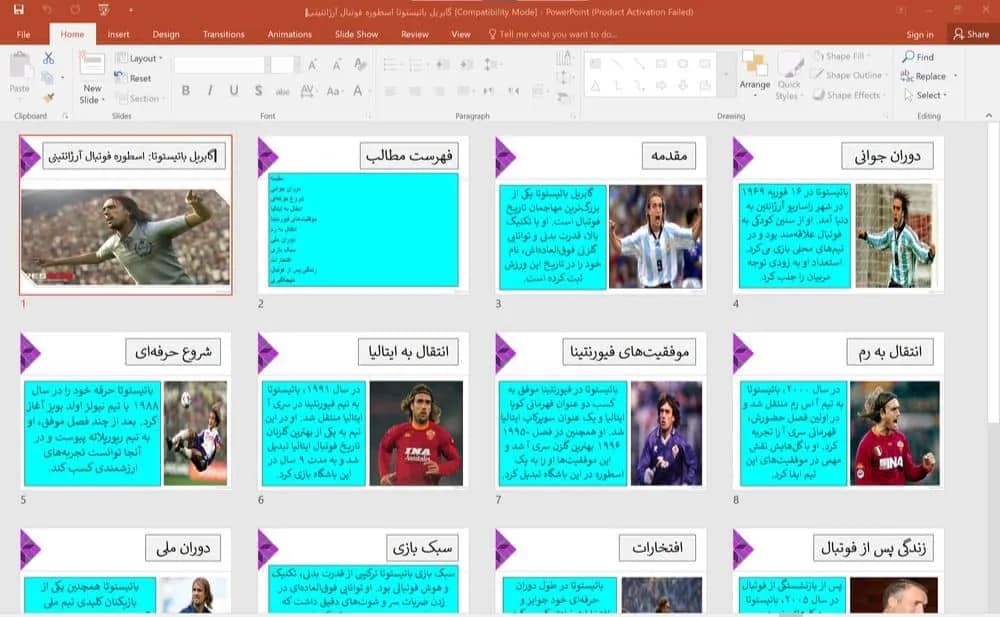Screen dimensions: 1000x617
Task: Use the Format Painter brush icon
Action: [x=48, y=97]
